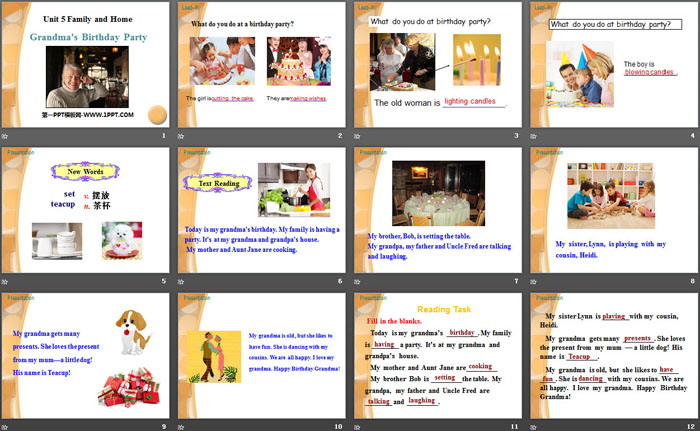Click the animation star icon under slide 12
This screenshot has width=700, height=431.
click(533, 427)
